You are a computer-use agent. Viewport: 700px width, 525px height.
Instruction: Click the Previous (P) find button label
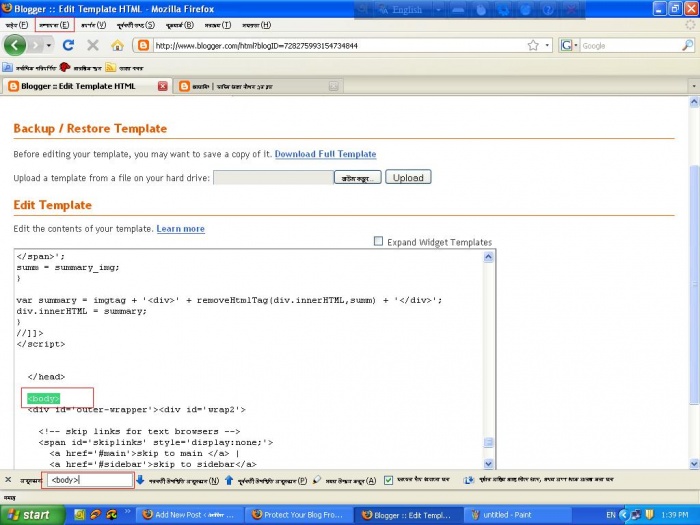(272, 480)
